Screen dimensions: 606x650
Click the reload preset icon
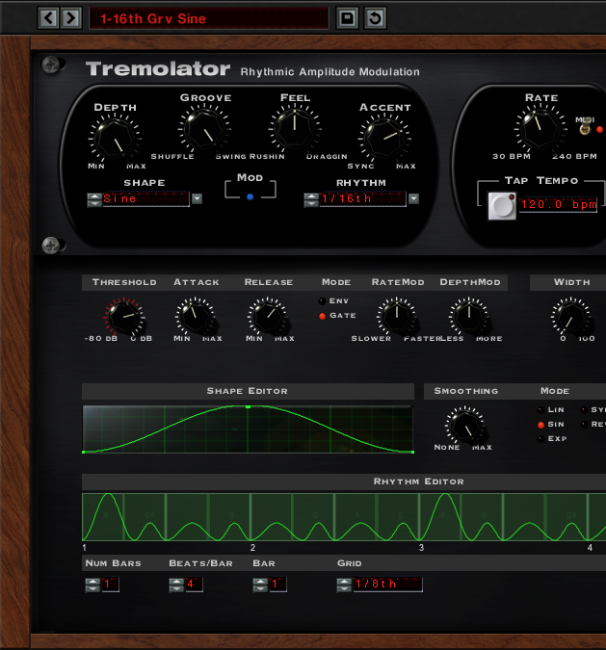[374, 18]
